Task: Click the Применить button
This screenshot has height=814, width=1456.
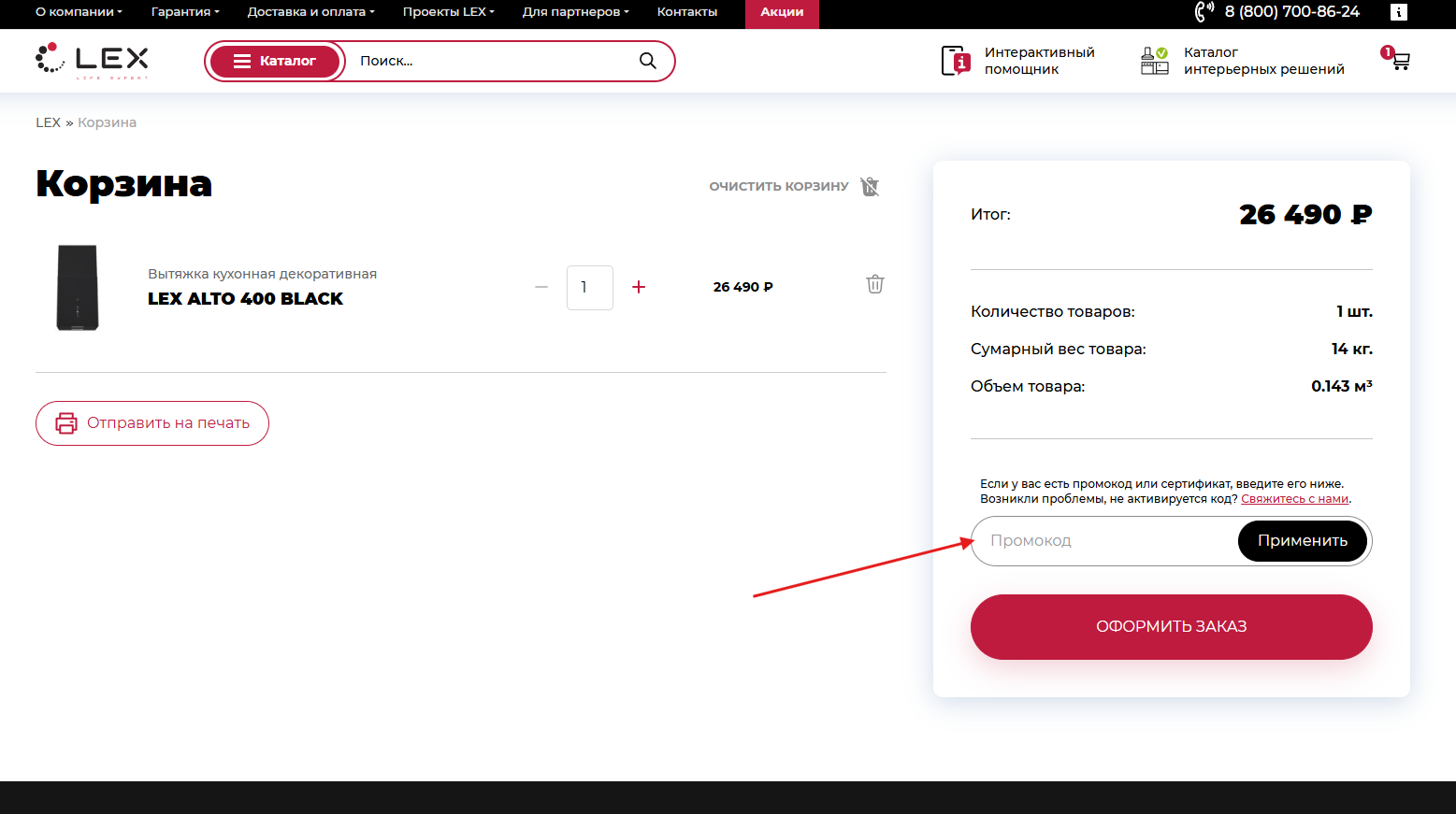Action: pos(1303,541)
